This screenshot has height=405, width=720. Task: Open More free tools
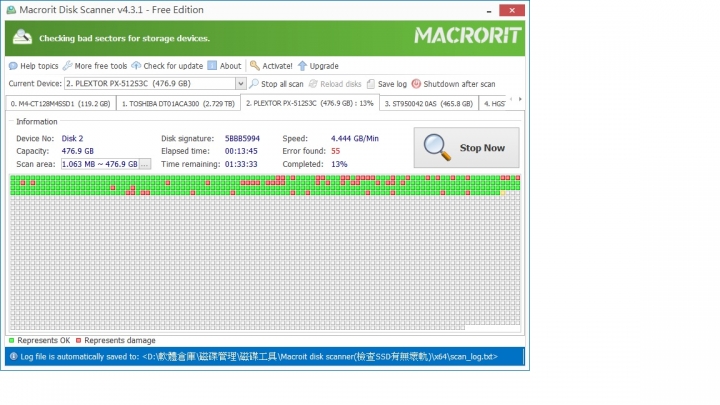click(x=95, y=66)
